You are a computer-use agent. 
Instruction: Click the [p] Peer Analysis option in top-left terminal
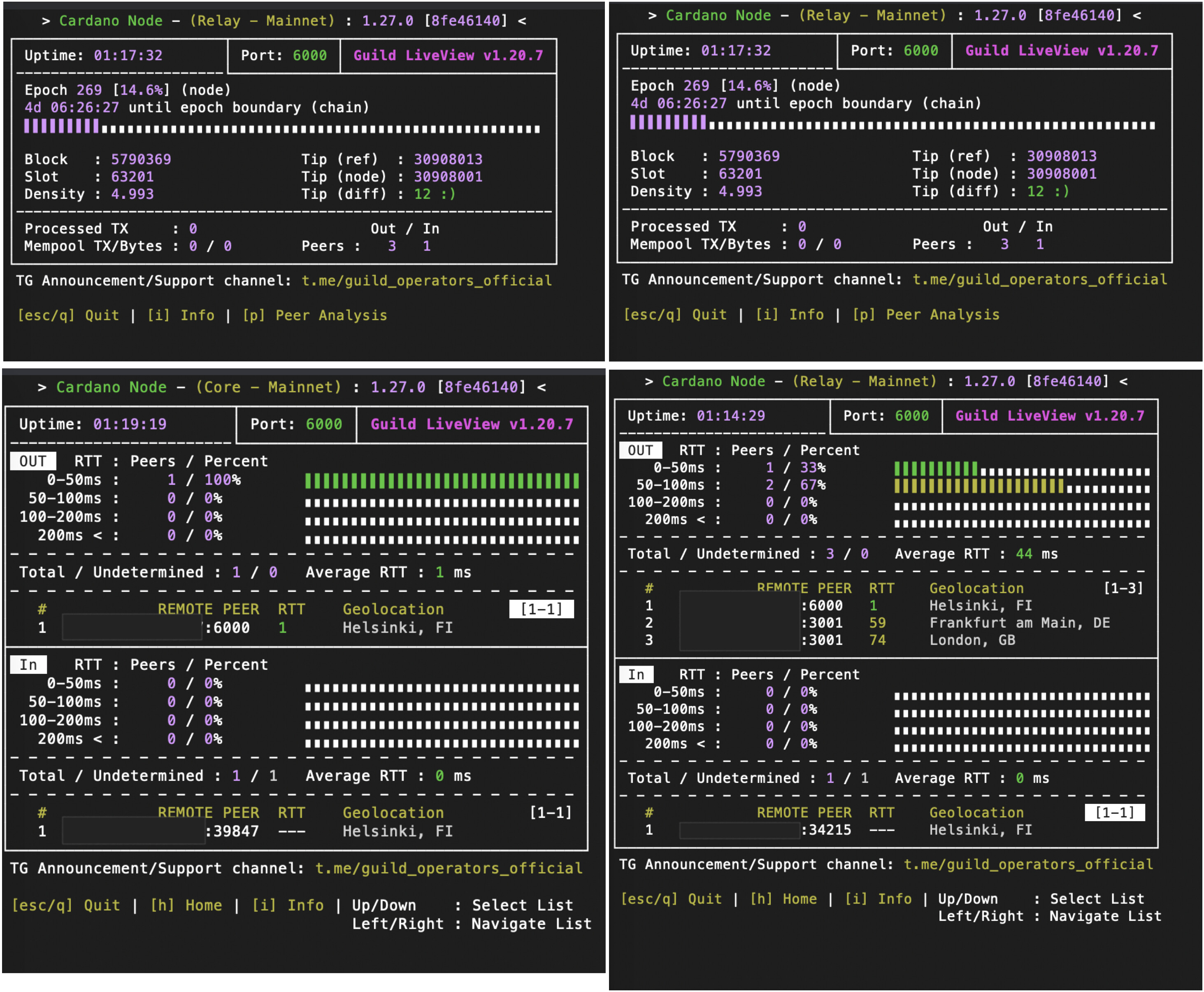pos(314,315)
